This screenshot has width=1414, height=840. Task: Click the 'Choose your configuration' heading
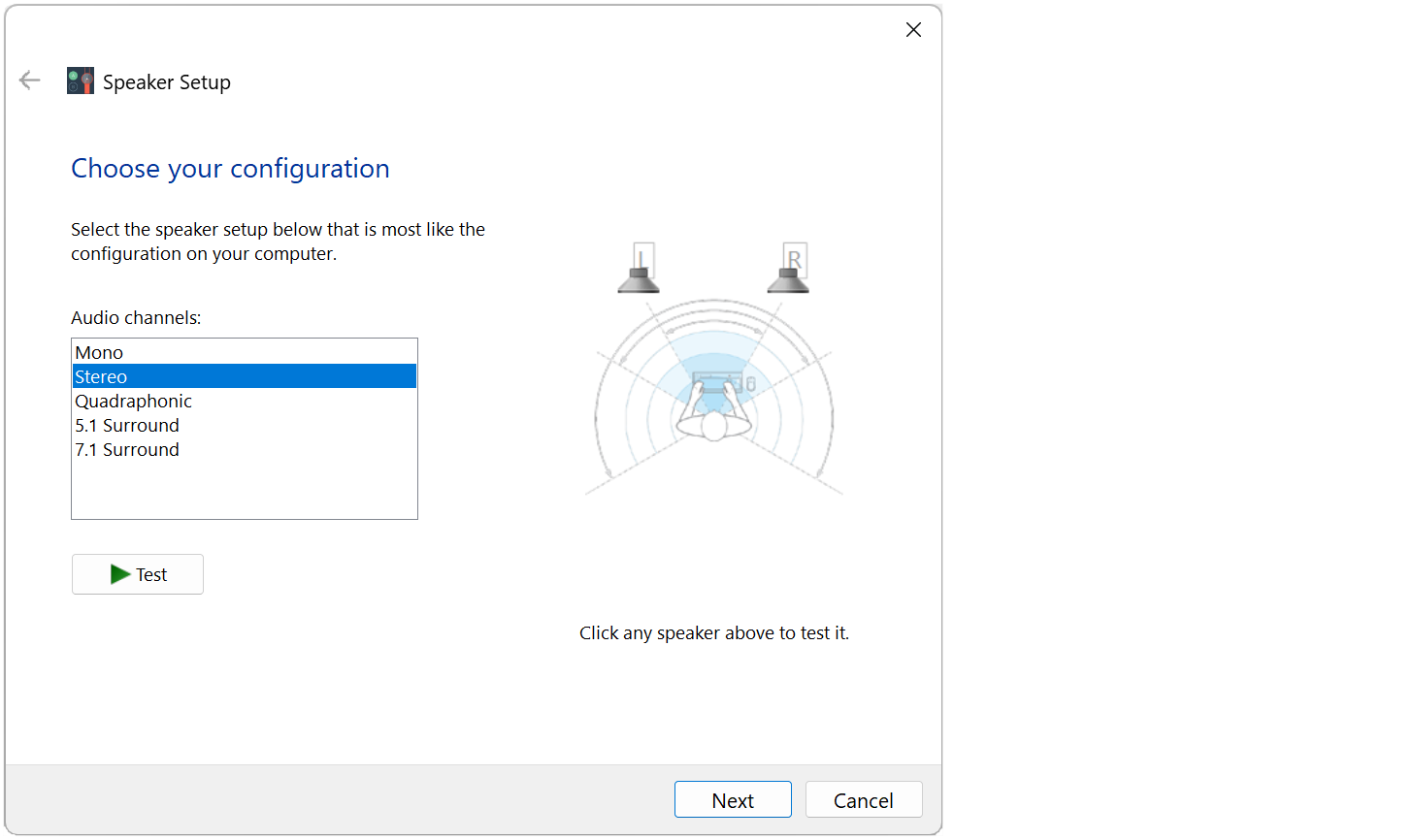pyautogui.click(x=230, y=169)
